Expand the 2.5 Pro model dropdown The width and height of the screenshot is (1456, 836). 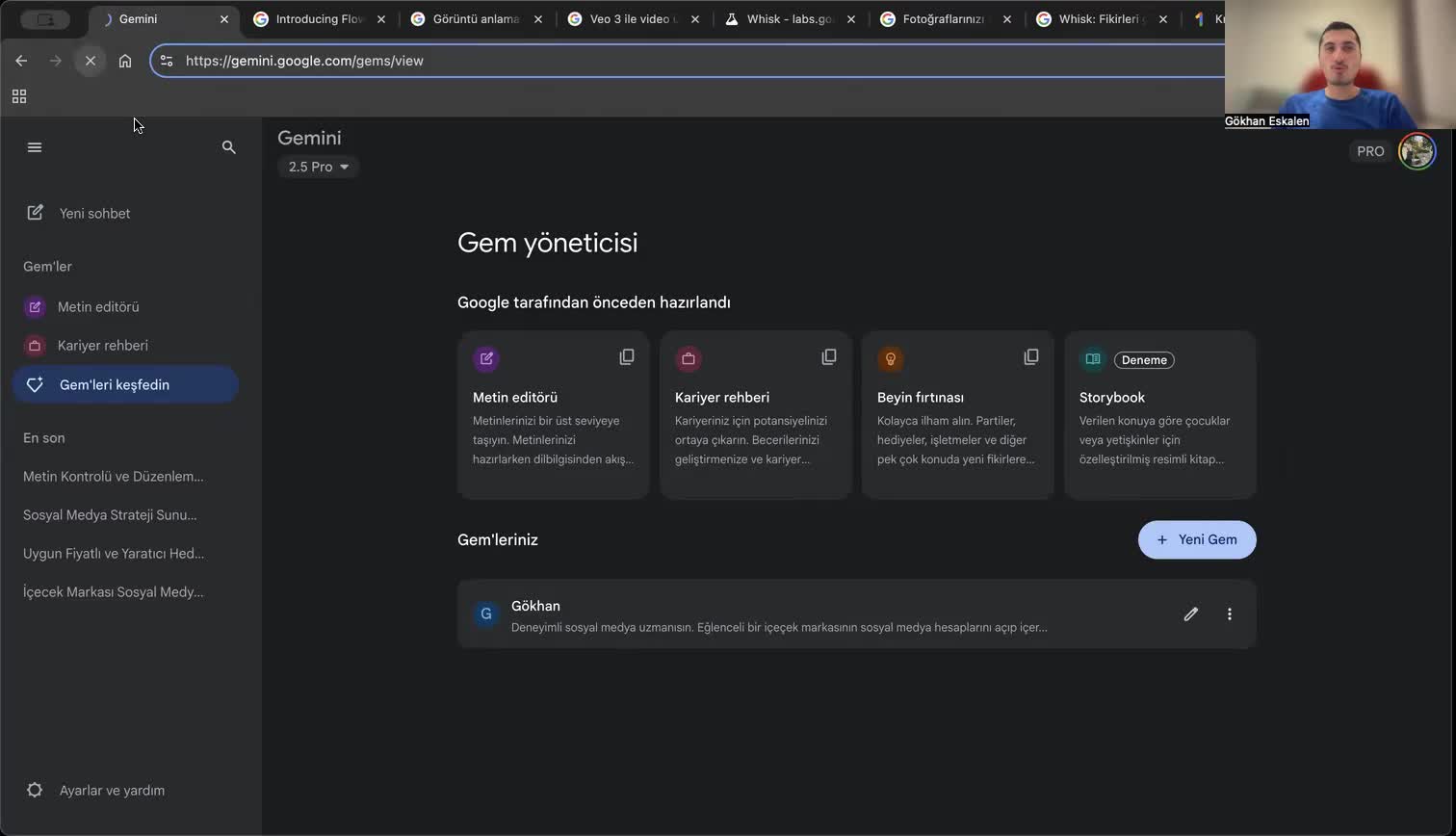pyautogui.click(x=318, y=167)
